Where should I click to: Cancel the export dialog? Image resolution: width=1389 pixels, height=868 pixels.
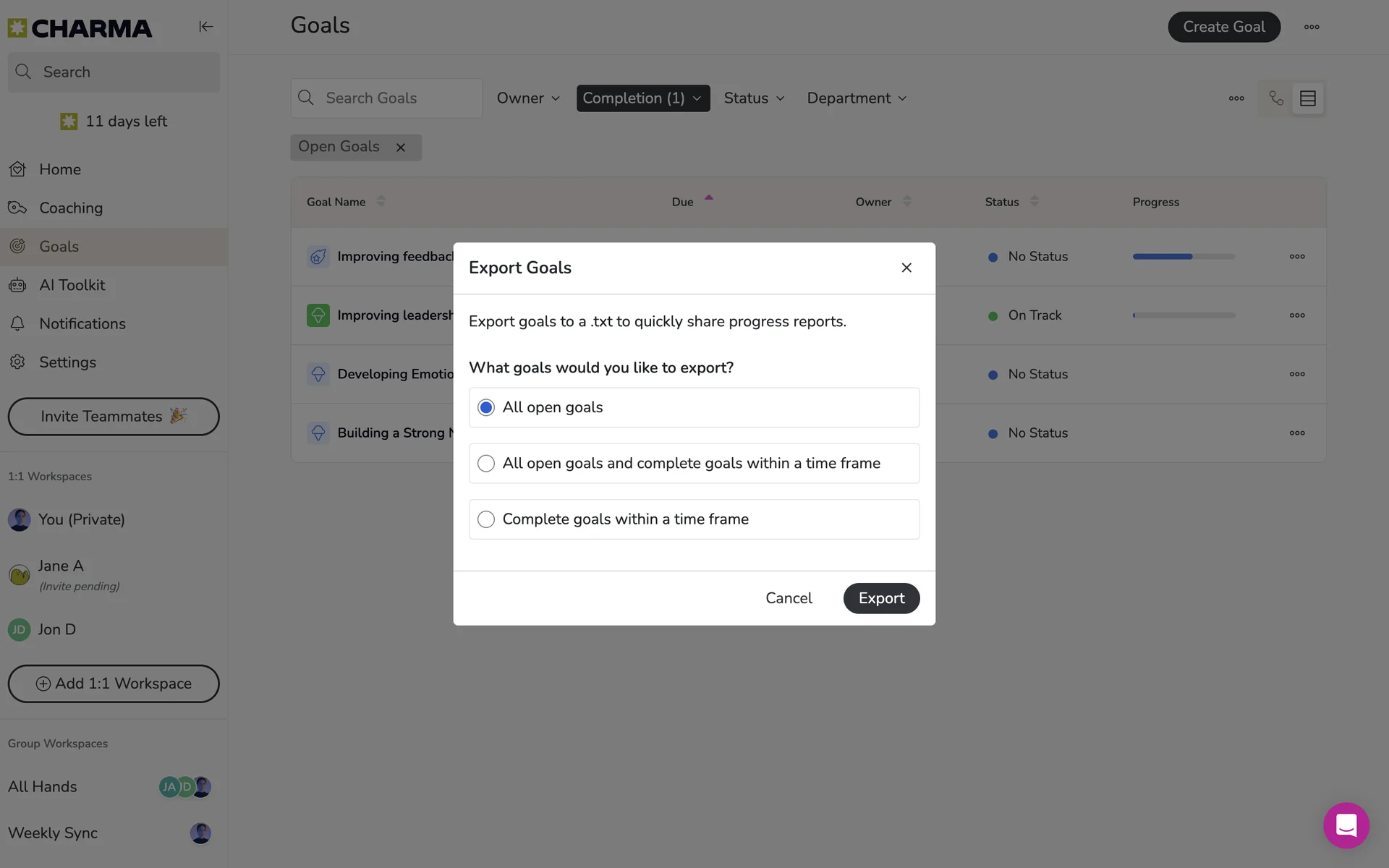pyautogui.click(x=789, y=598)
